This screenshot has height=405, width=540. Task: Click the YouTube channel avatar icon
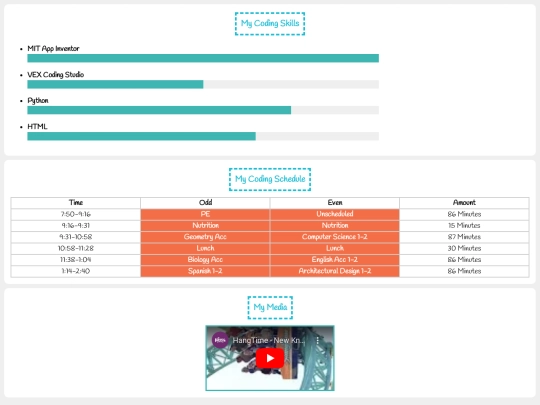(220, 340)
